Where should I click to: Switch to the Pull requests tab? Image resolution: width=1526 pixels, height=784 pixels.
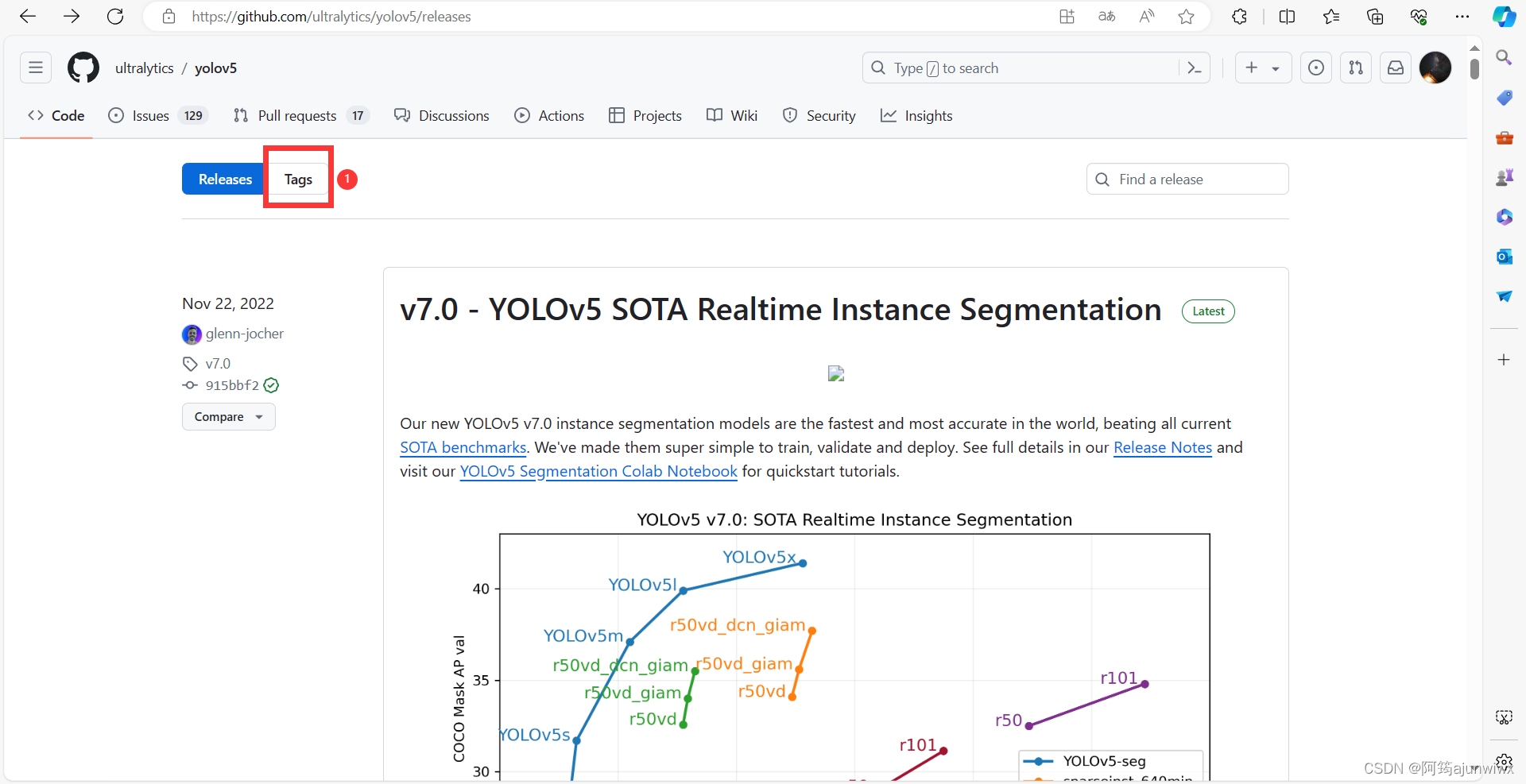(300, 115)
